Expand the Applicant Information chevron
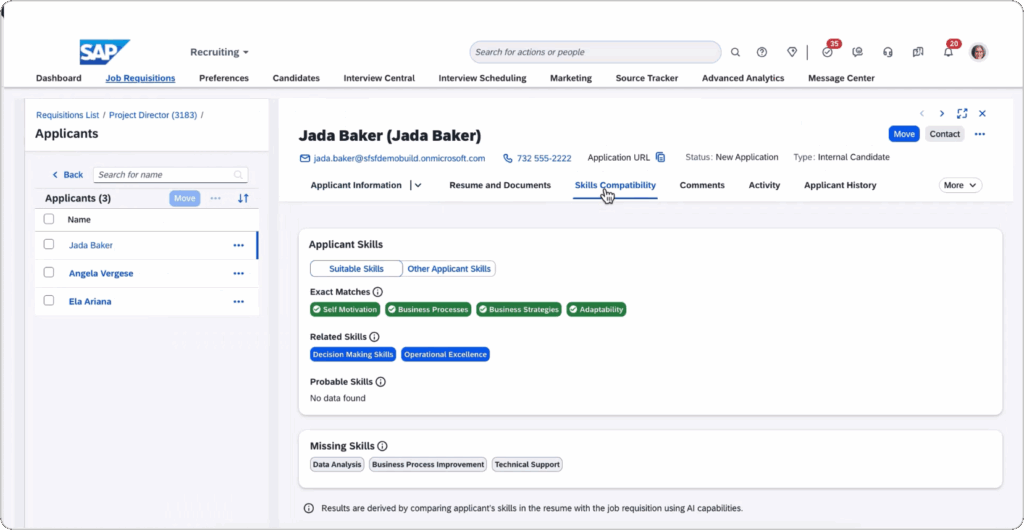The height and width of the screenshot is (530, 1024). 418,185
